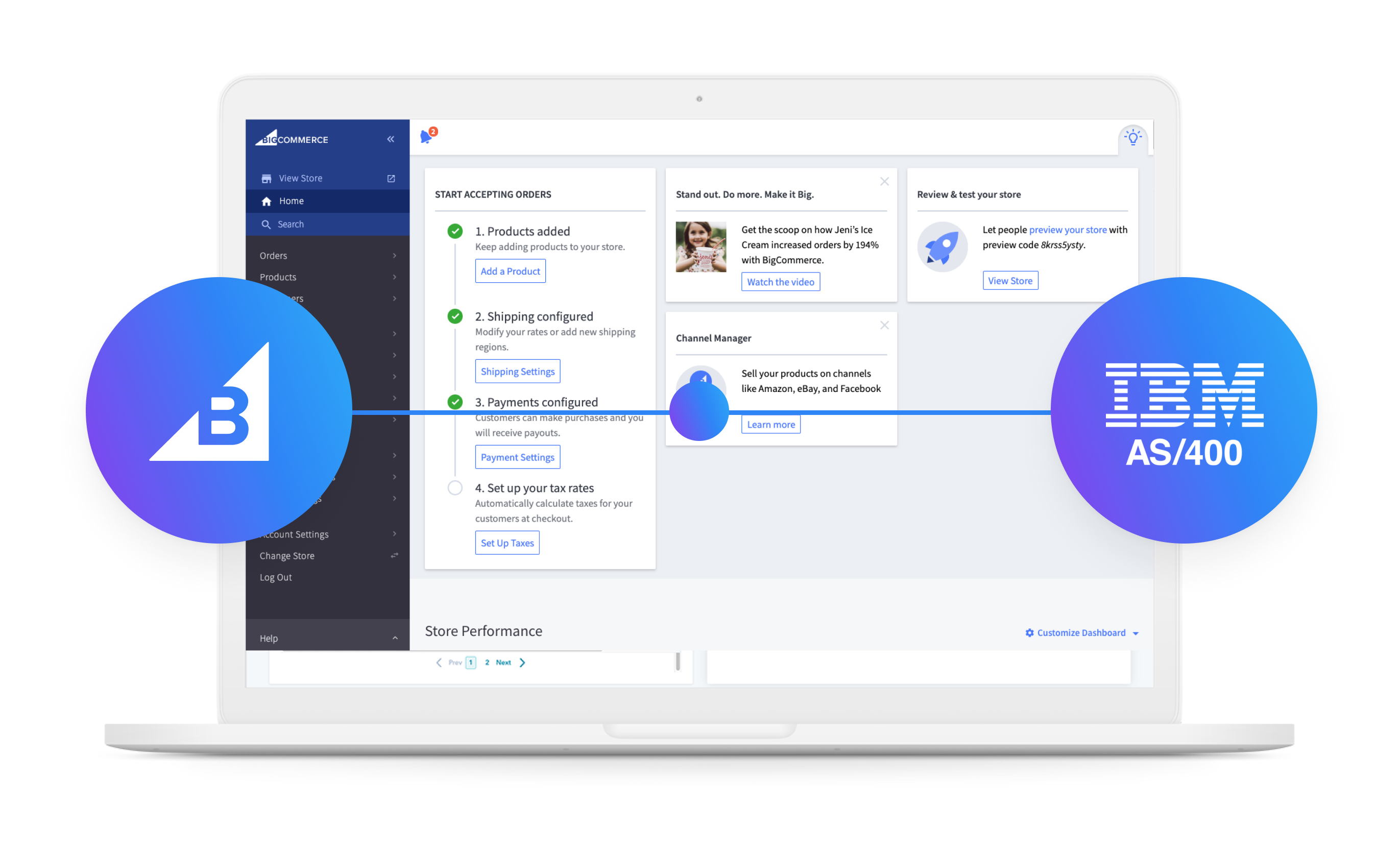
Task: Click Products added green checkmark
Action: tap(455, 231)
